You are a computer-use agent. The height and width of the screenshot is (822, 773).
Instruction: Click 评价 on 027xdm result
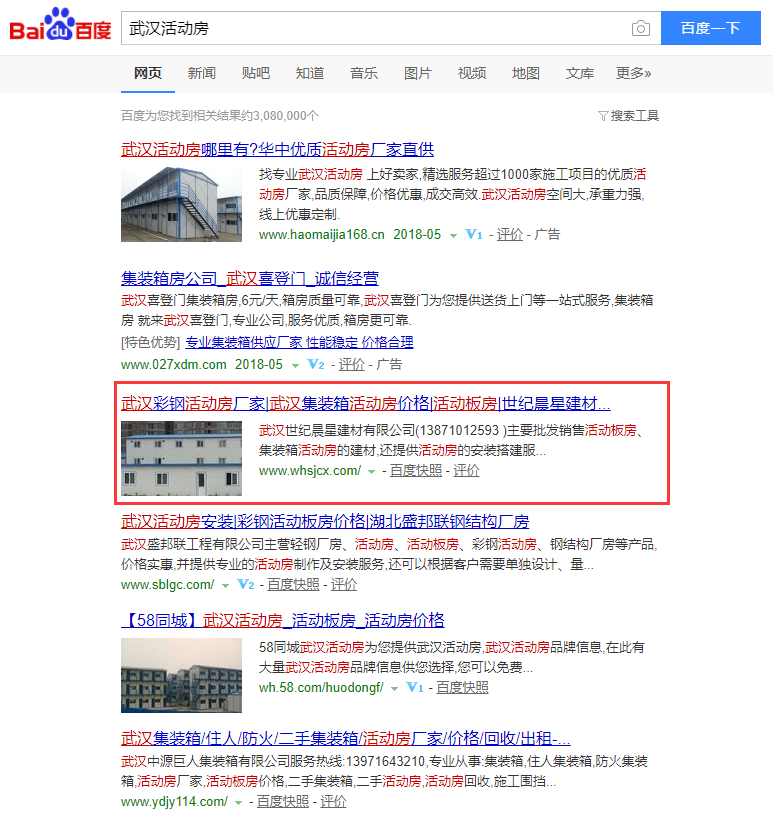(352, 364)
